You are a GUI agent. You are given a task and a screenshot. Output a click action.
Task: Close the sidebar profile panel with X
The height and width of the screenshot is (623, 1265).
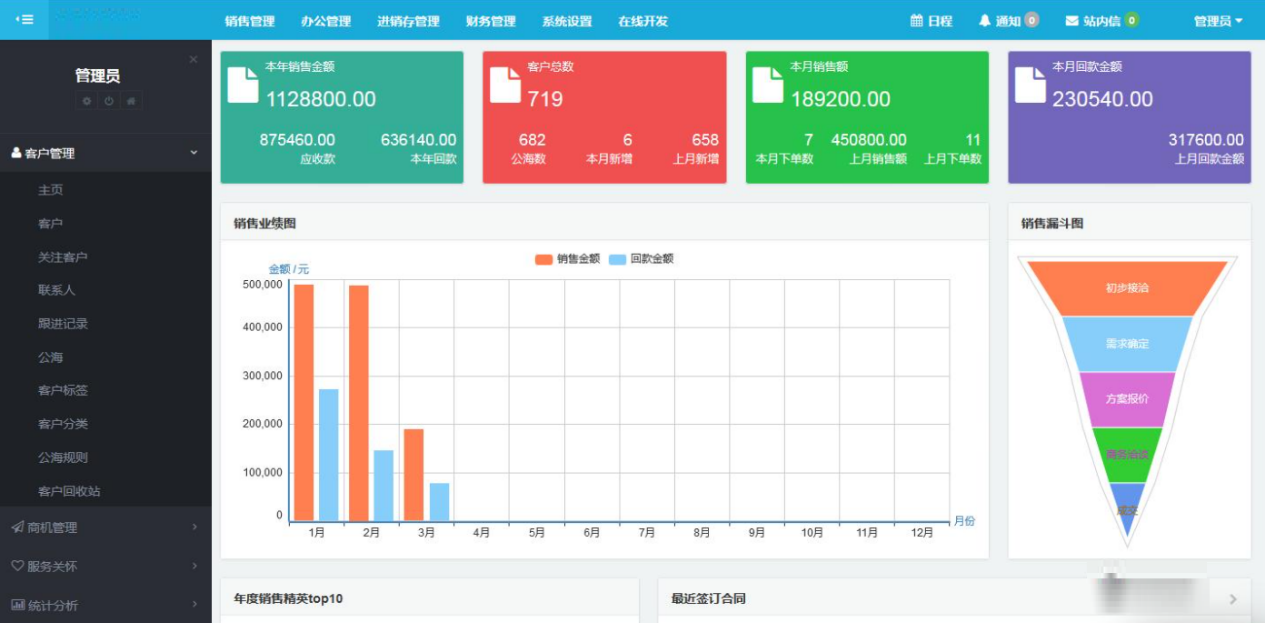193,60
